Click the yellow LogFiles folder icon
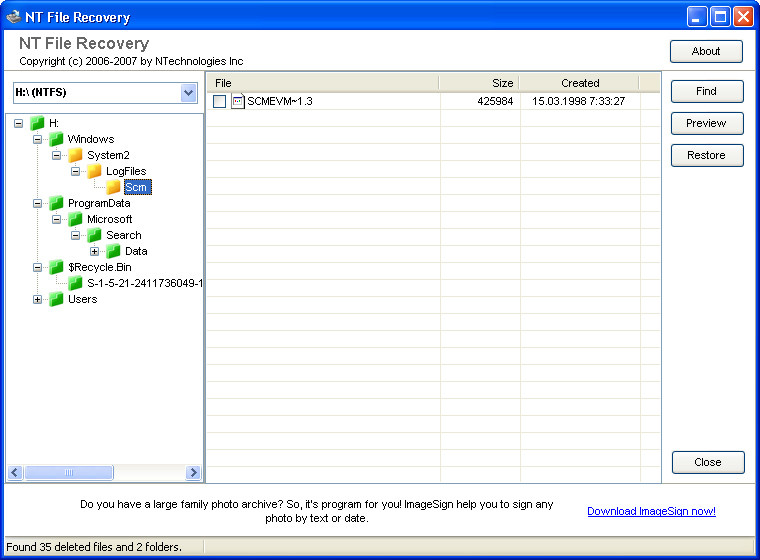The width and height of the screenshot is (760, 560). click(94, 171)
